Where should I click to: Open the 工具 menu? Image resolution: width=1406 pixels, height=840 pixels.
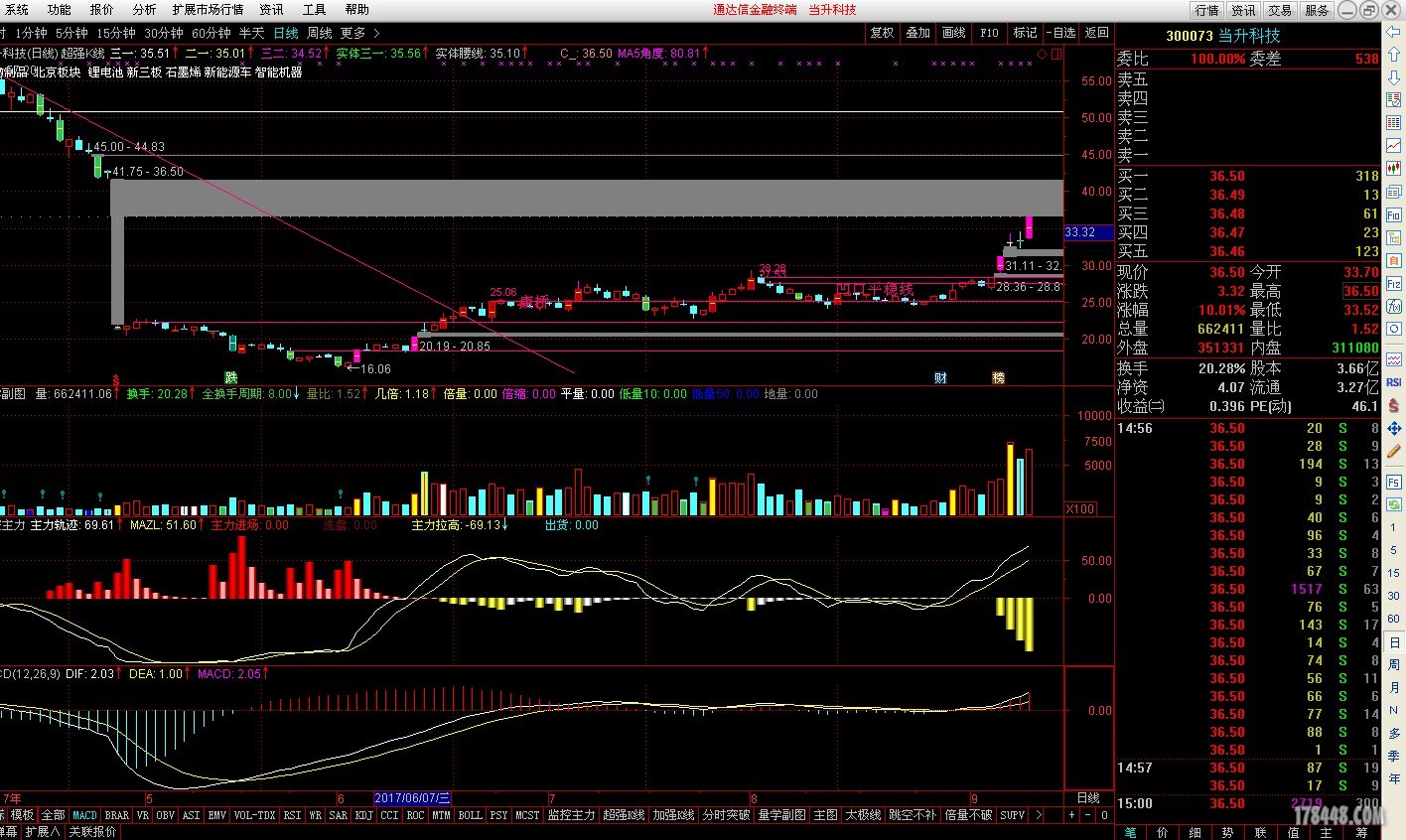tap(314, 10)
